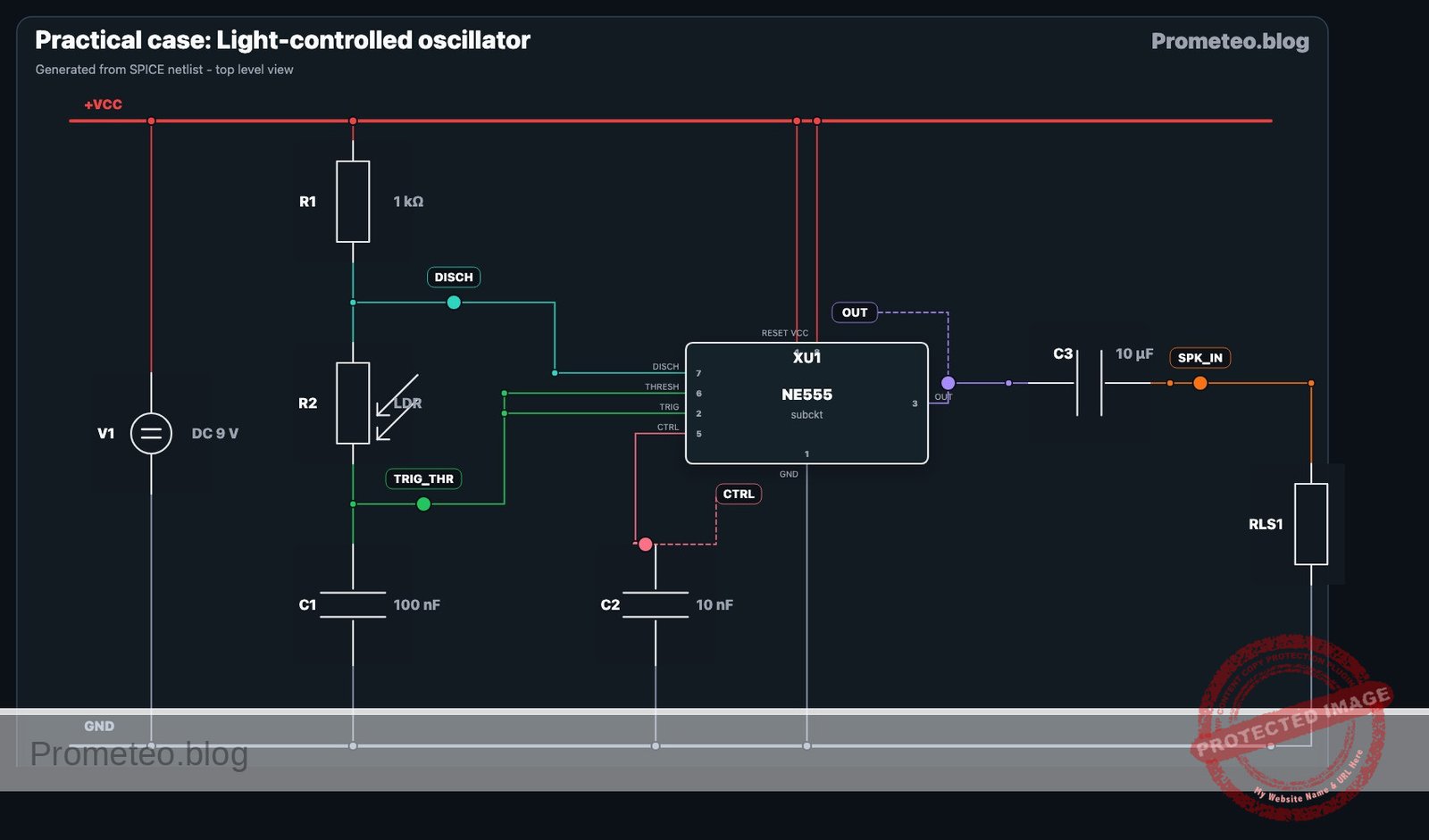Click the '100 nF' value text

pyautogui.click(x=417, y=605)
